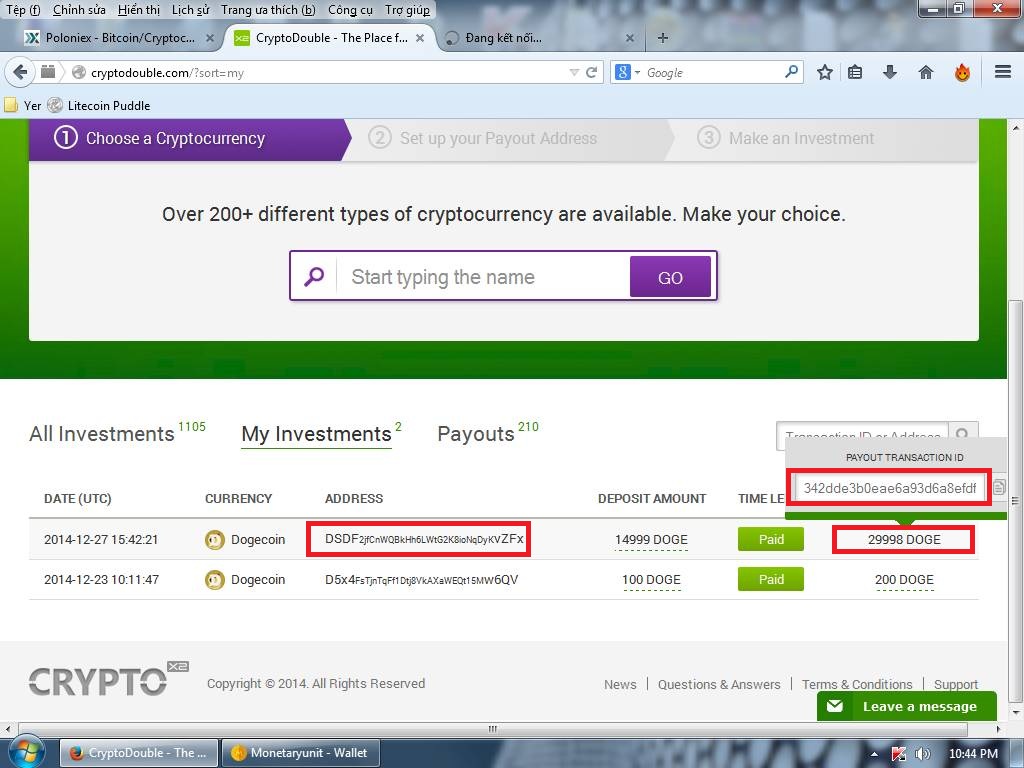Click the volume speaker tray icon
This screenshot has height=768, width=1024.
pos(921,754)
